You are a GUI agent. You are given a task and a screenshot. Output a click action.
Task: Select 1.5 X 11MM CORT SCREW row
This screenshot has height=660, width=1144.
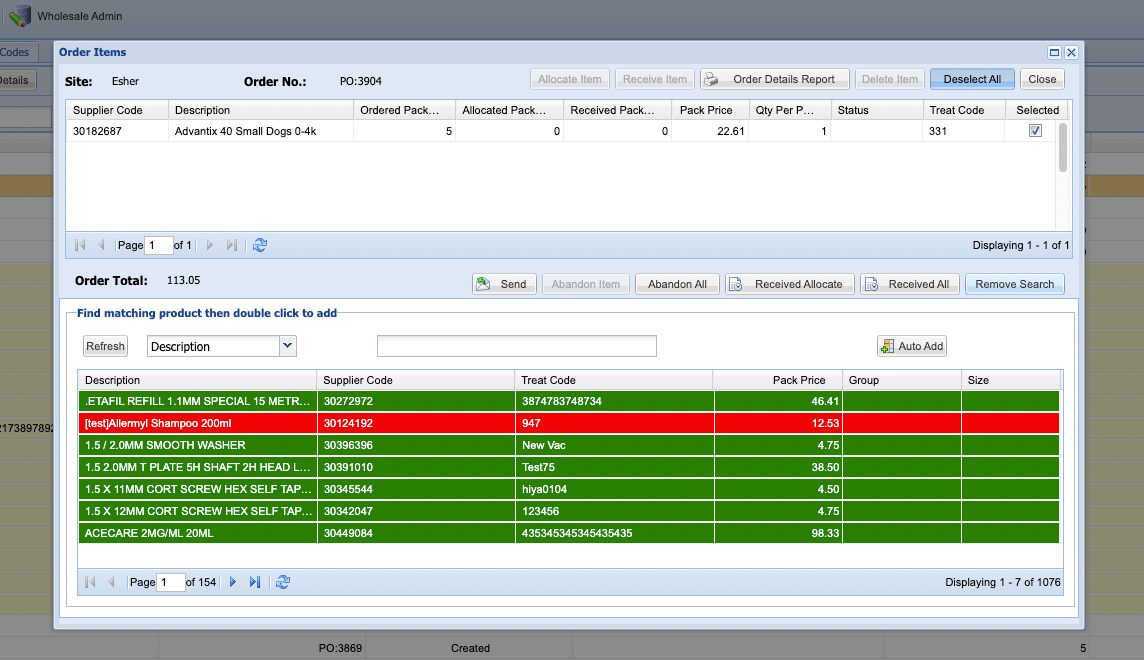[x=568, y=489]
